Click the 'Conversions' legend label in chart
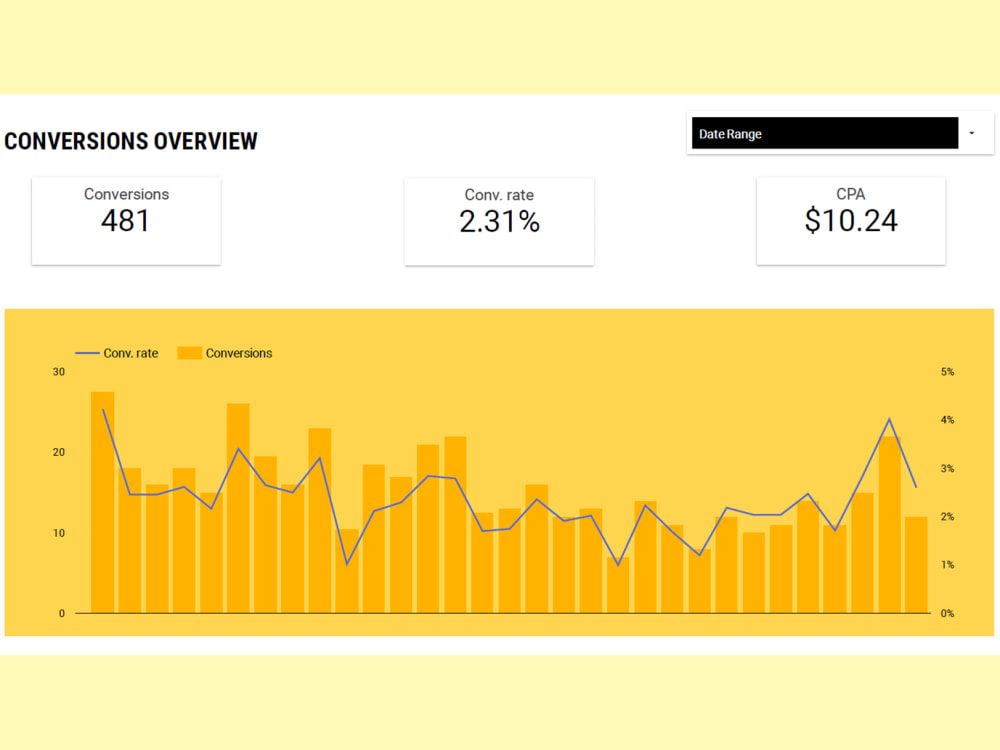1000x750 pixels. pyautogui.click(x=239, y=353)
